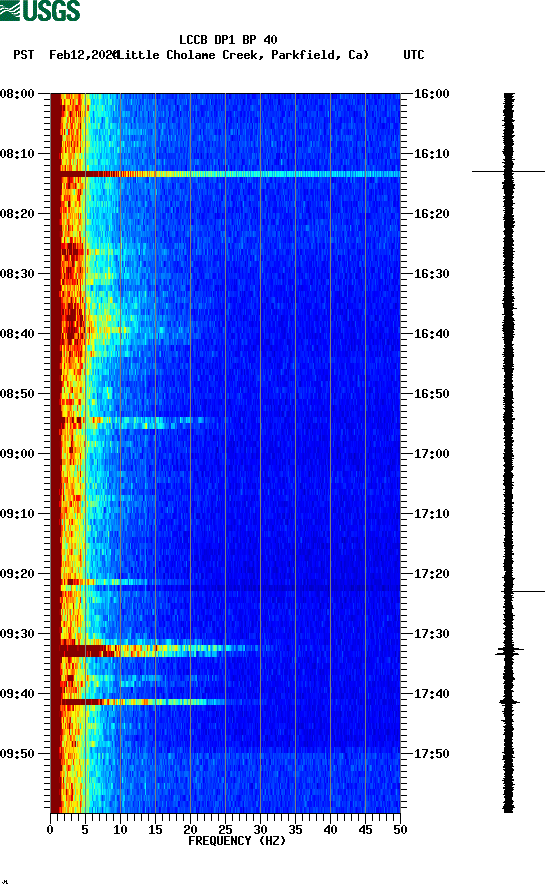
Task: Click the 09:50 PST time label
Action: [18, 754]
